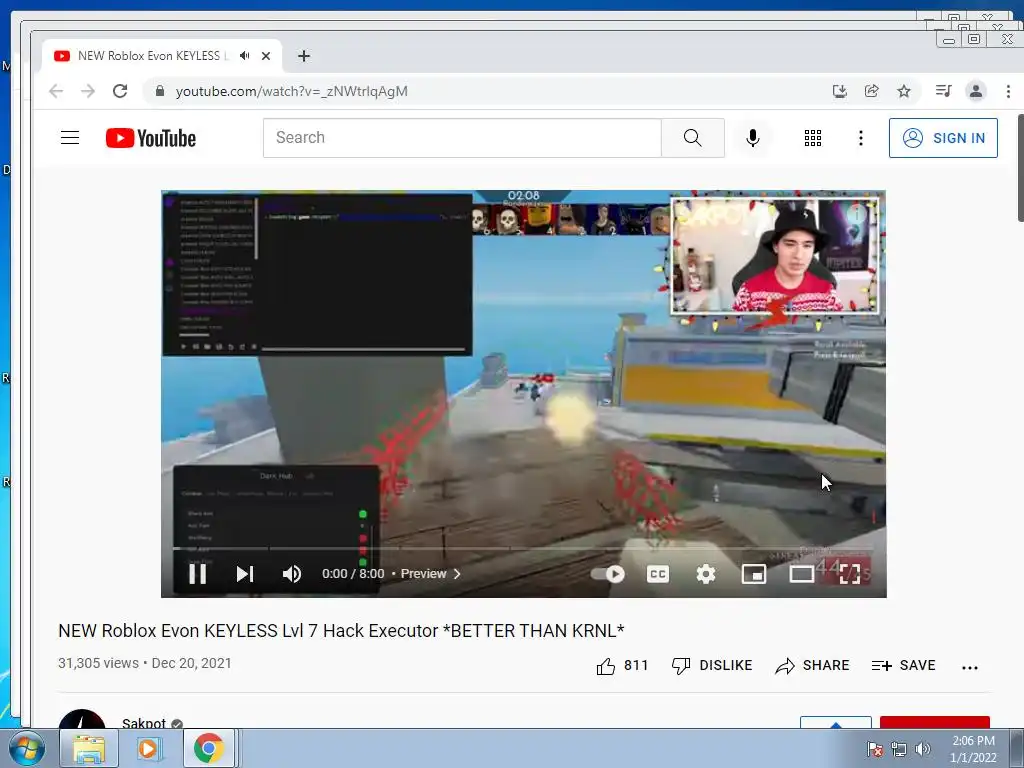Screen dimensions: 1024x768
Task: Open YouTube apps grid
Action: (812, 138)
